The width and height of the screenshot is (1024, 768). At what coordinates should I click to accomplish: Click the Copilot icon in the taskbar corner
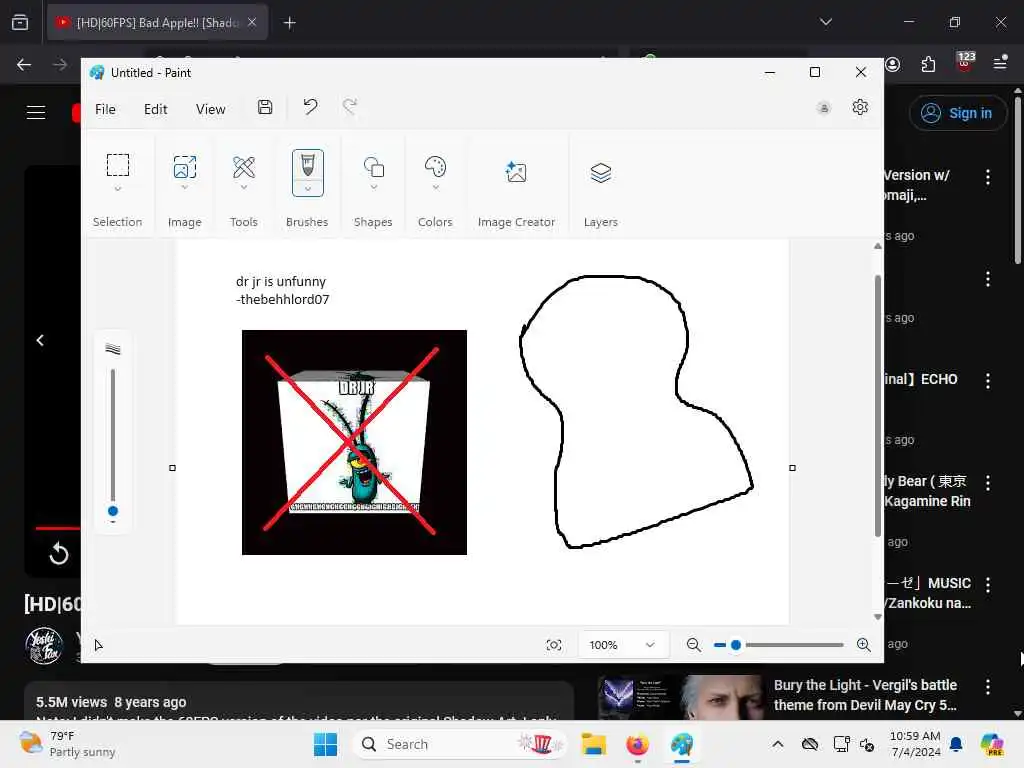click(x=992, y=744)
